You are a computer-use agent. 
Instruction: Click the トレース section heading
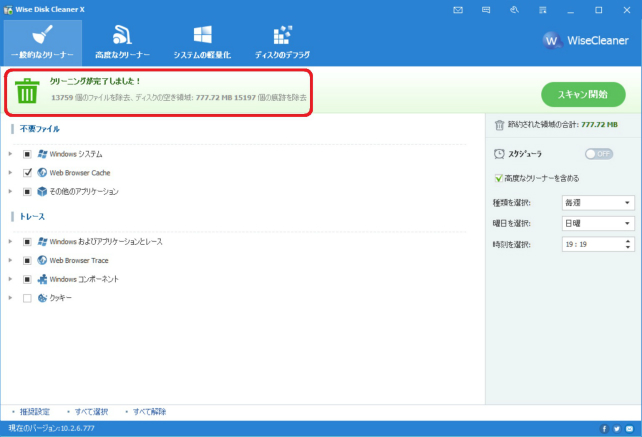(x=32, y=217)
